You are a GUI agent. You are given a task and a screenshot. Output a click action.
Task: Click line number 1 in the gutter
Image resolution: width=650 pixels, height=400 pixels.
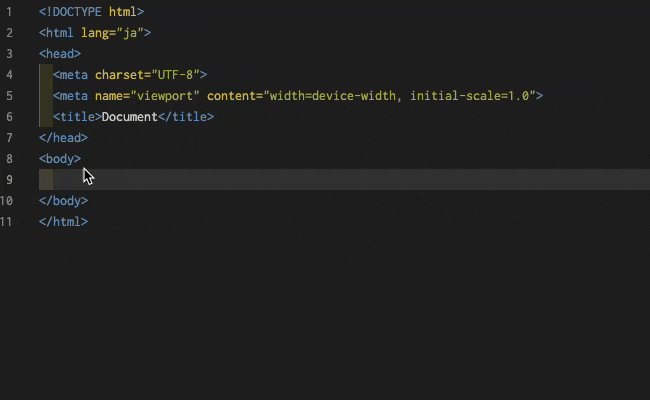tap(9, 12)
